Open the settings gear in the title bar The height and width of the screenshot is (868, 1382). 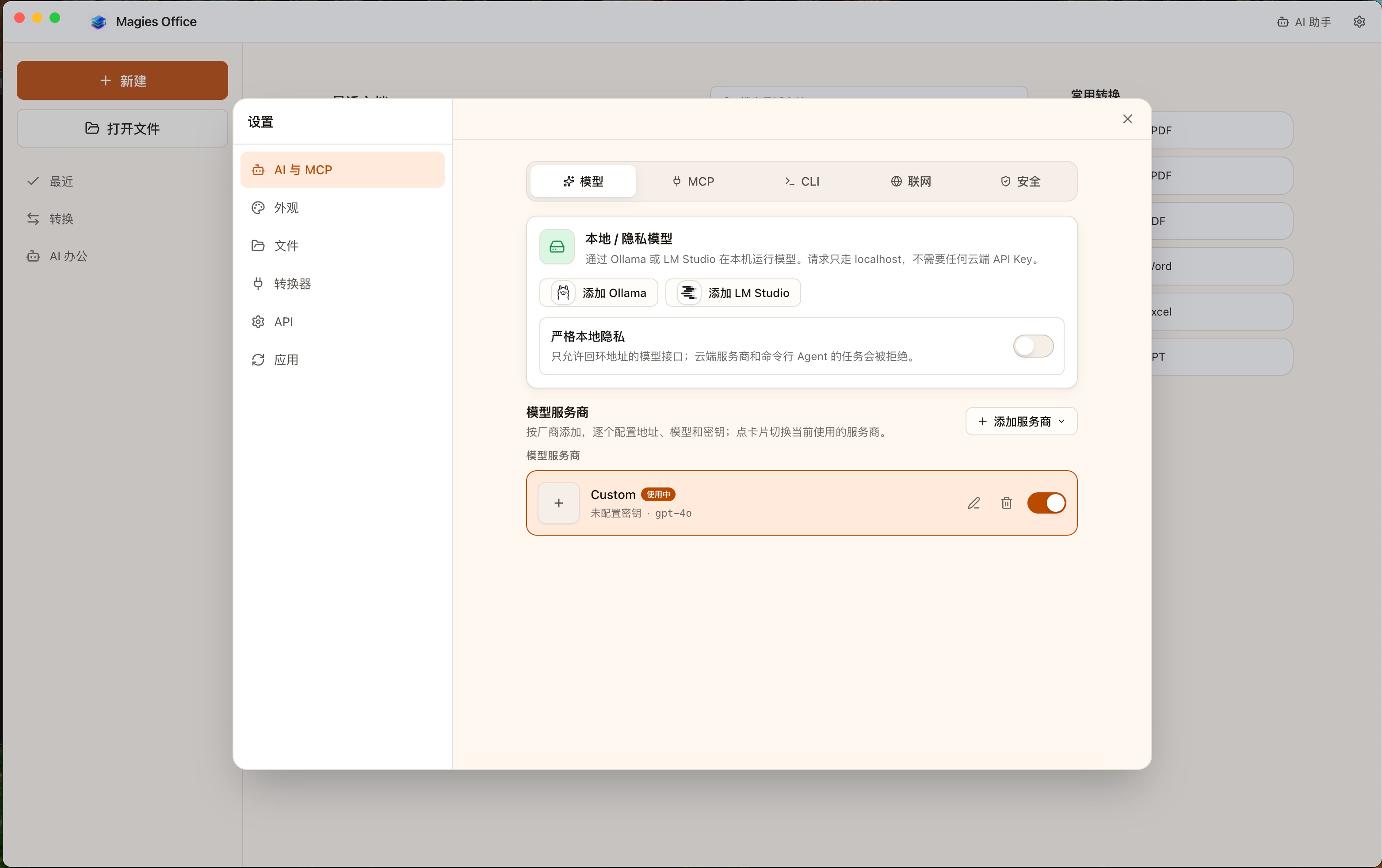click(1359, 22)
